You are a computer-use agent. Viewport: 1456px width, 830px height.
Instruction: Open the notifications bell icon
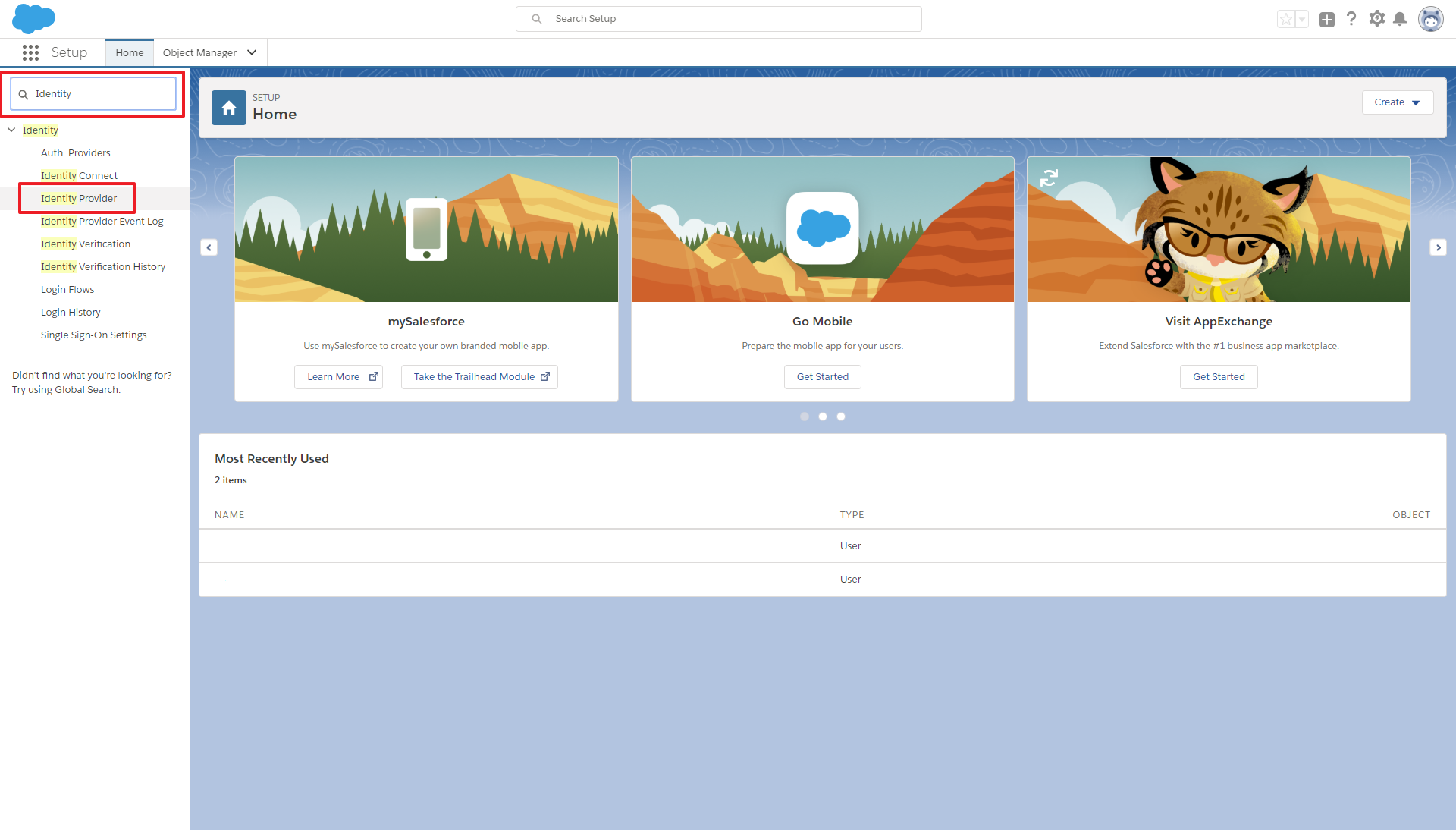point(1400,19)
